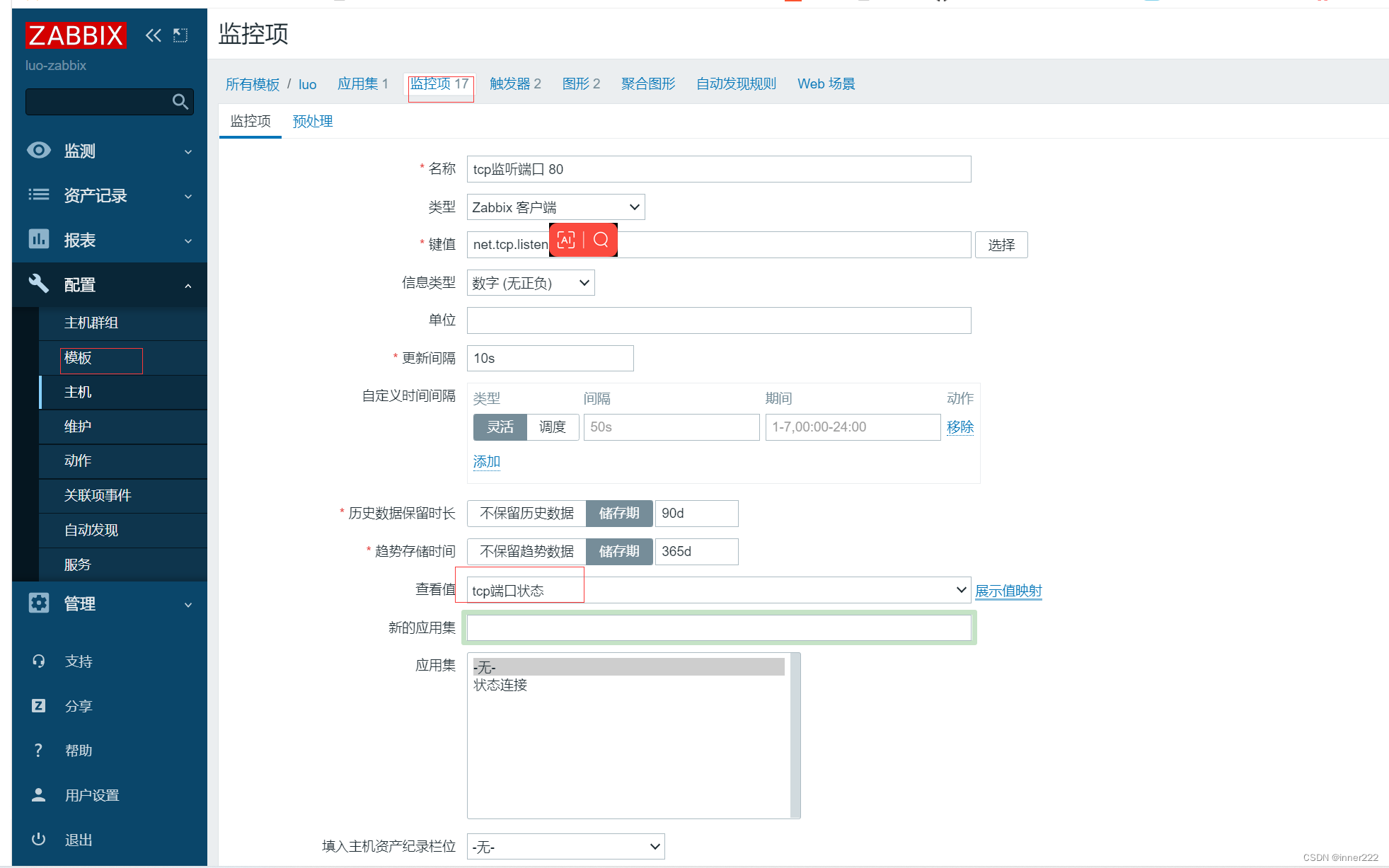Click the 监测 eye icon
The width and height of the screenshot is (1389, 868).
(39, 150)
